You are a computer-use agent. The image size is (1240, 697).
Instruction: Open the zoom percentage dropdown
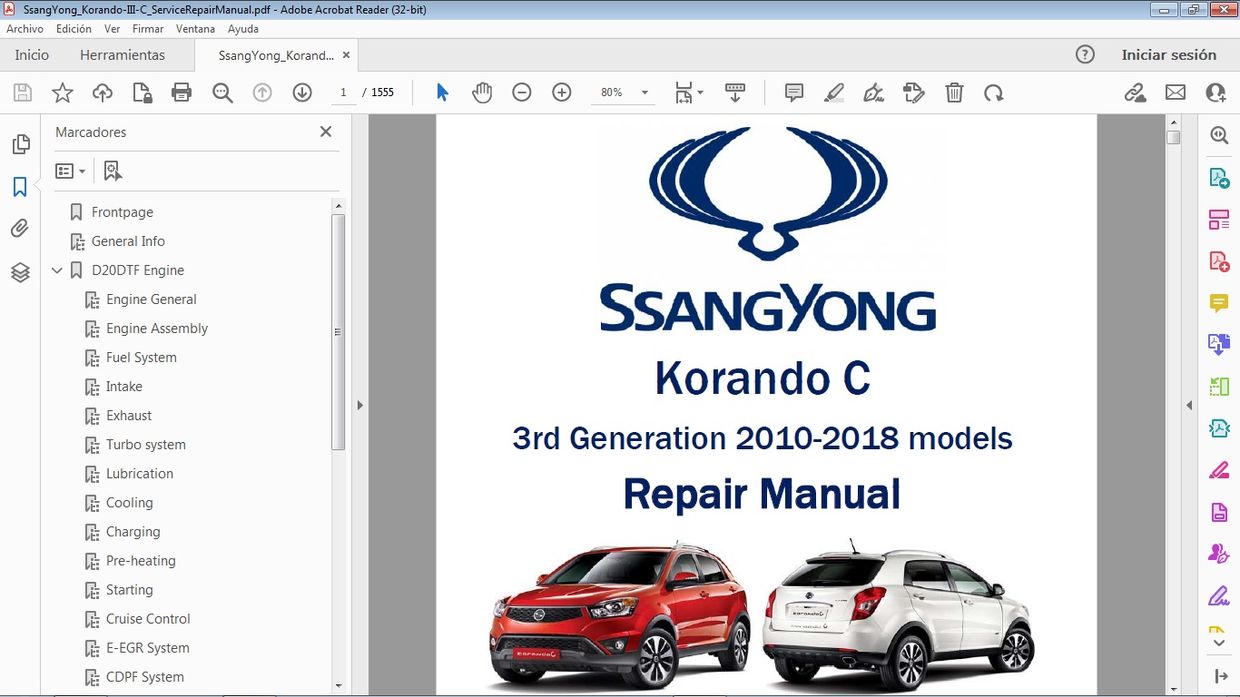pos(644,92)
